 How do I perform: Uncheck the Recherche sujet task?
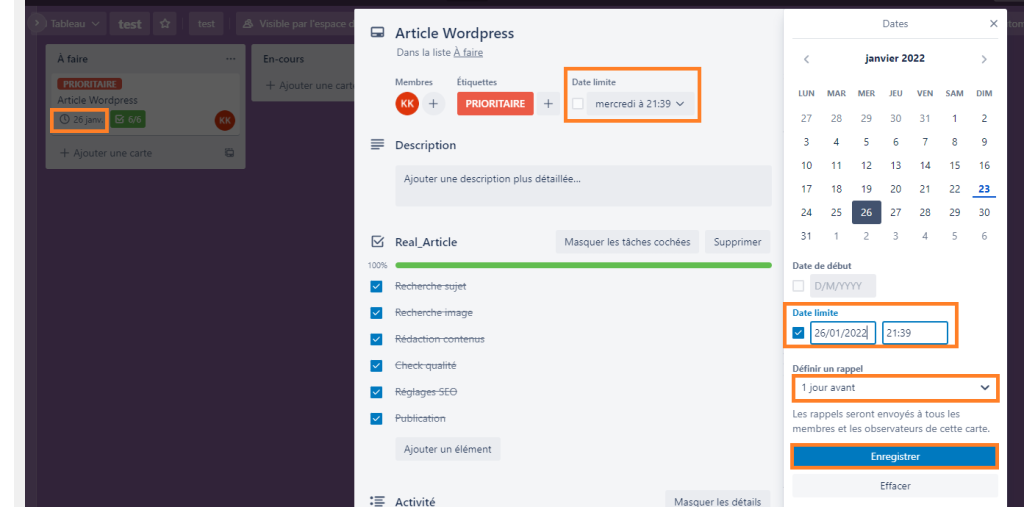coord(376,287)
